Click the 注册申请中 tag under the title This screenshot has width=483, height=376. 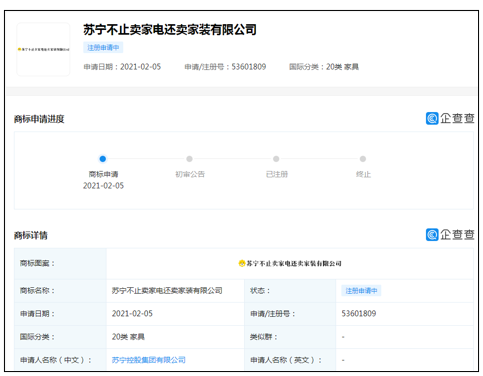pyautogui.click(x=103, y=47)
